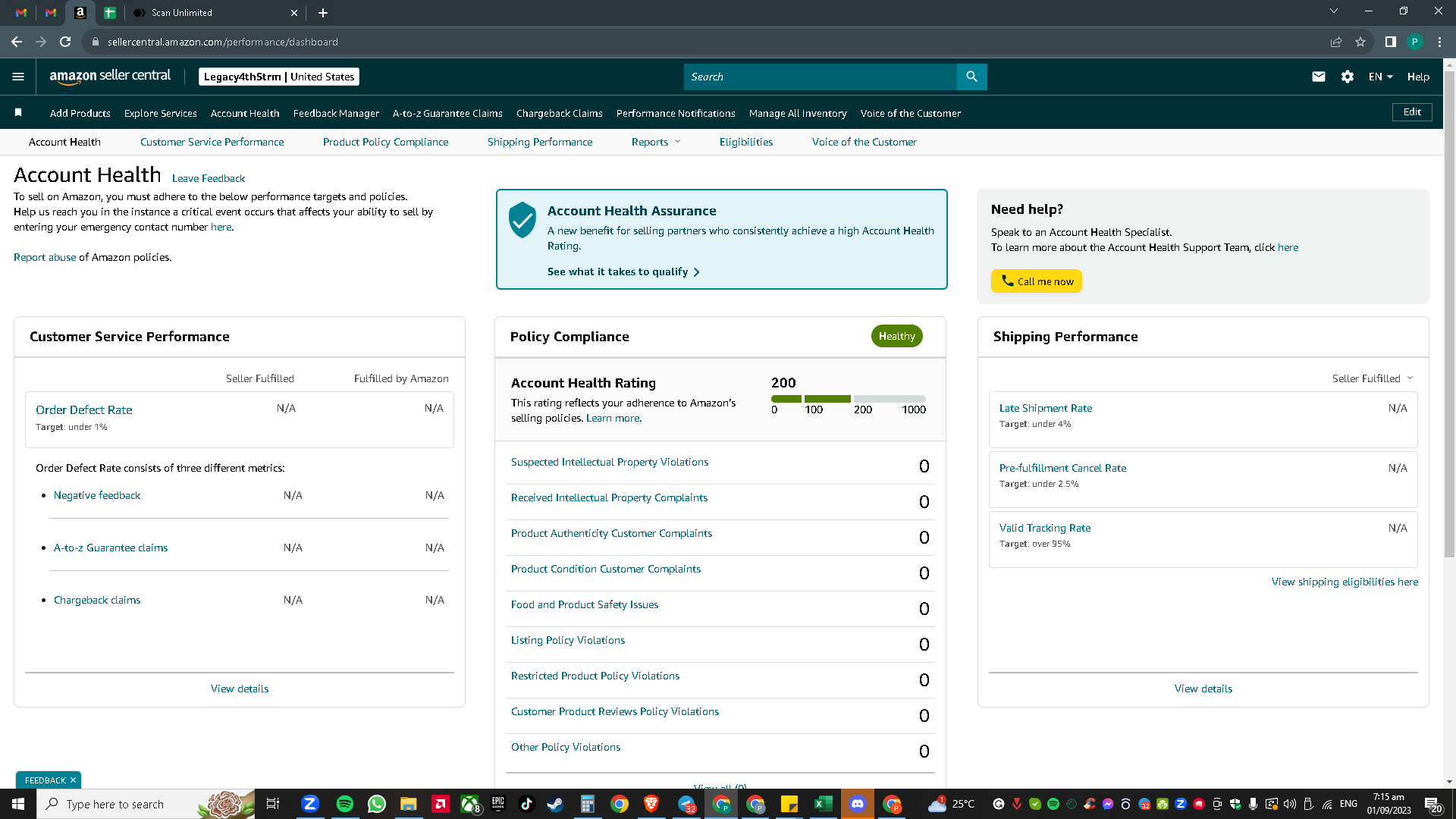Click the Call me now button
This screenshot has height=819, width=1456.
1037,281
